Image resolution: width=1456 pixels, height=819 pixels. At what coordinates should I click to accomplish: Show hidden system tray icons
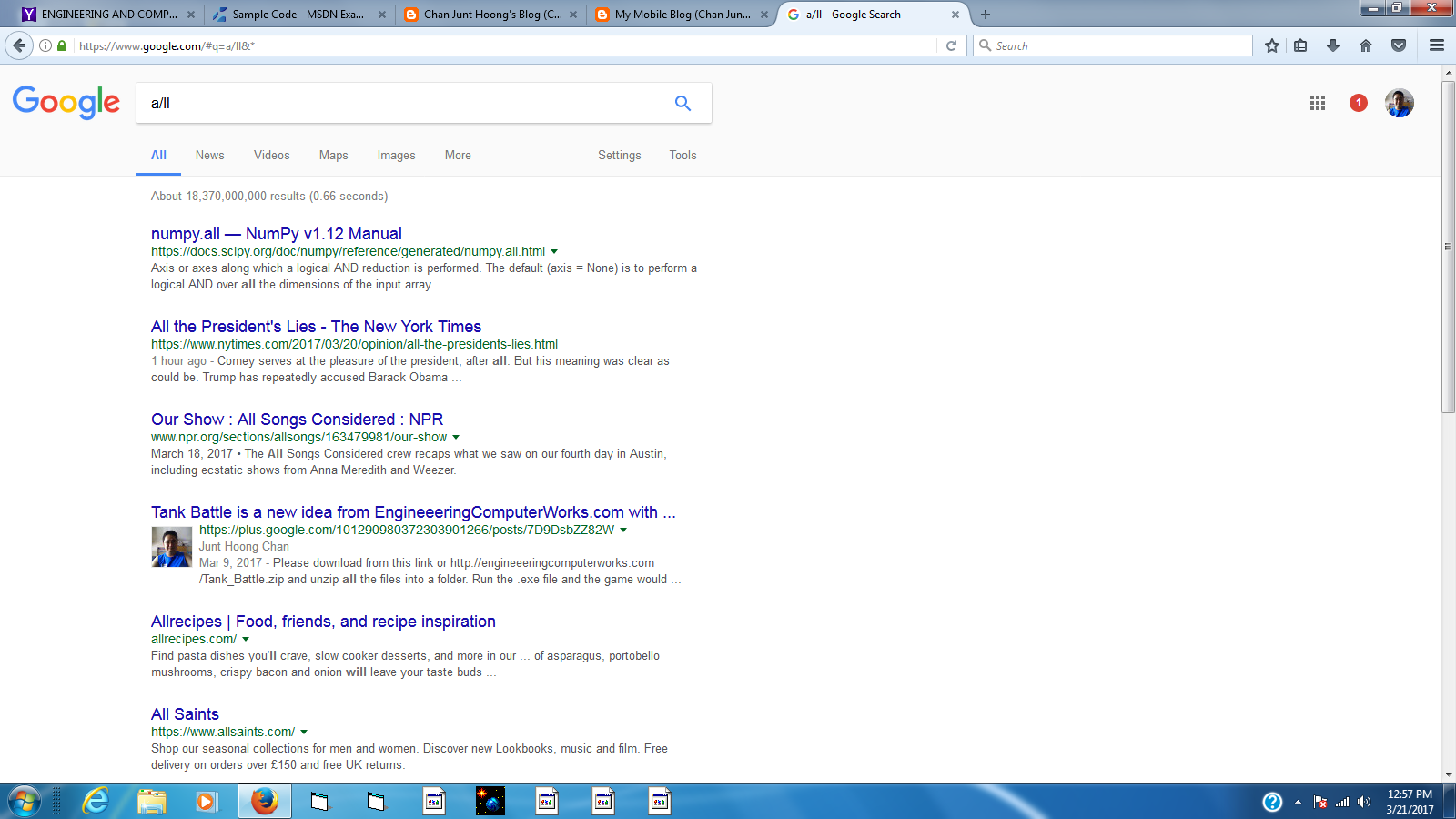point(1298,802)
